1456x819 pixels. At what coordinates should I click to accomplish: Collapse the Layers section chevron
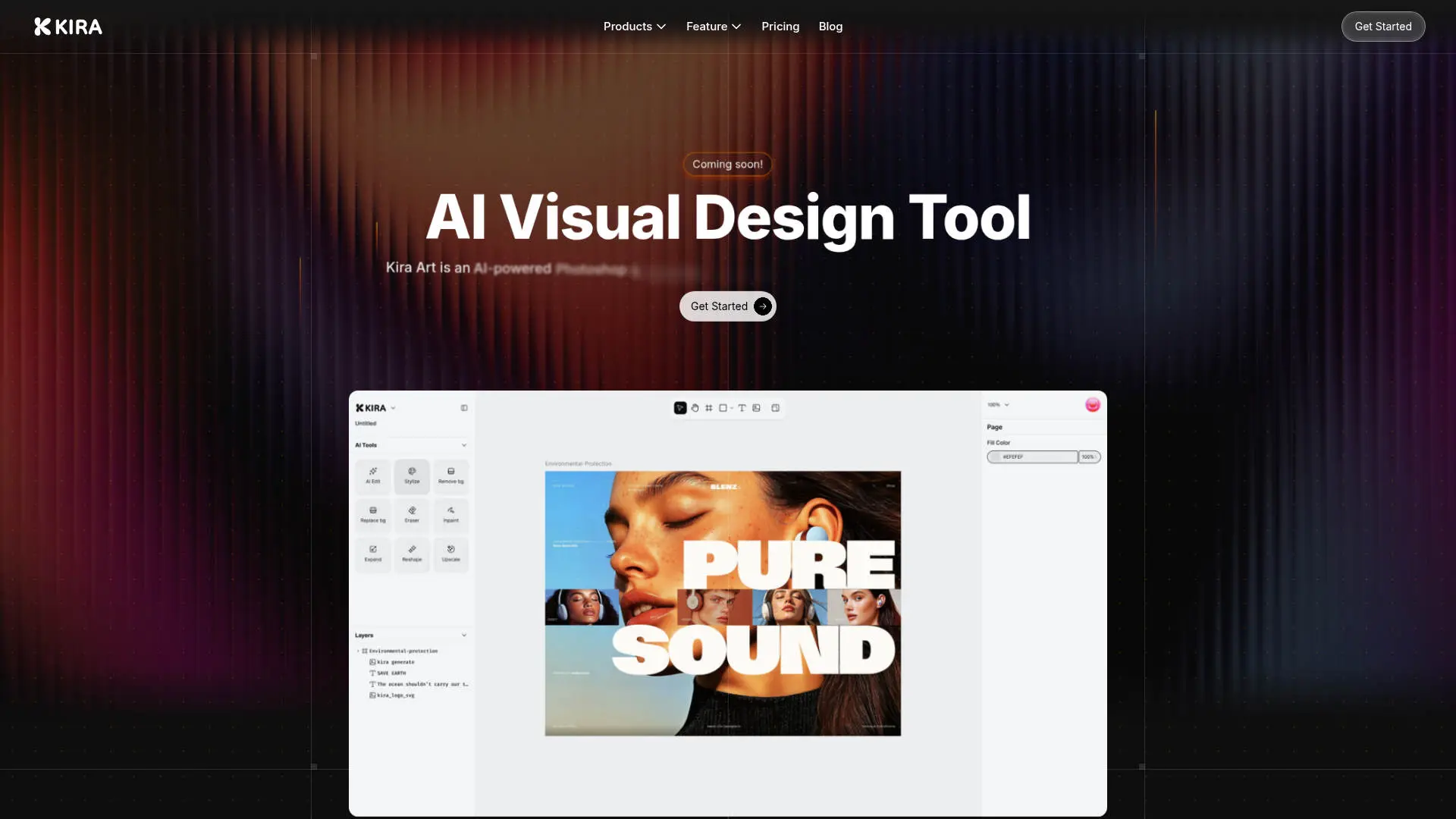tap(464, 635)
